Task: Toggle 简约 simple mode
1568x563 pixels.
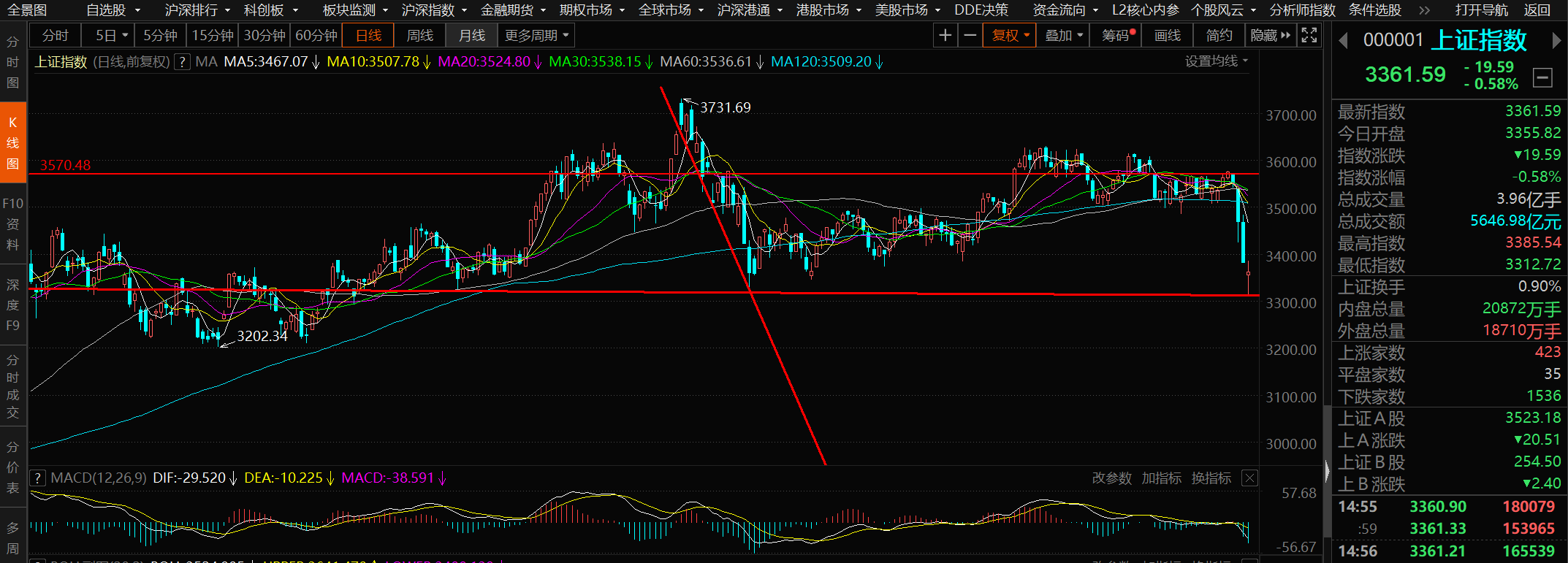Action: coord(1219,35)
